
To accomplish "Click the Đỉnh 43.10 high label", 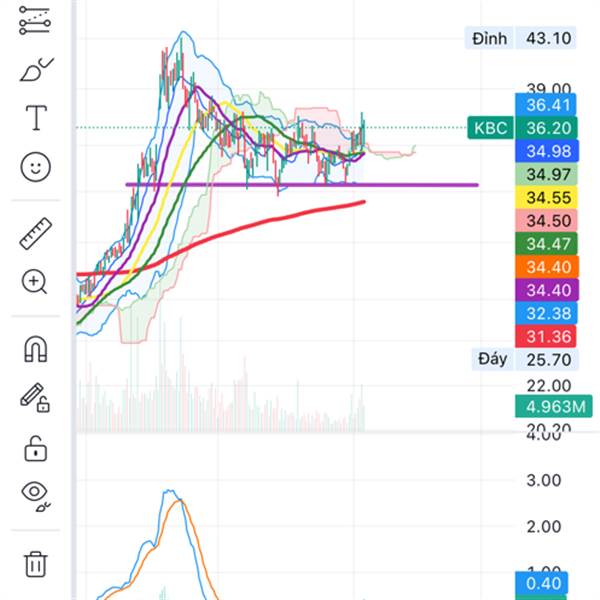I will [520, 38].
